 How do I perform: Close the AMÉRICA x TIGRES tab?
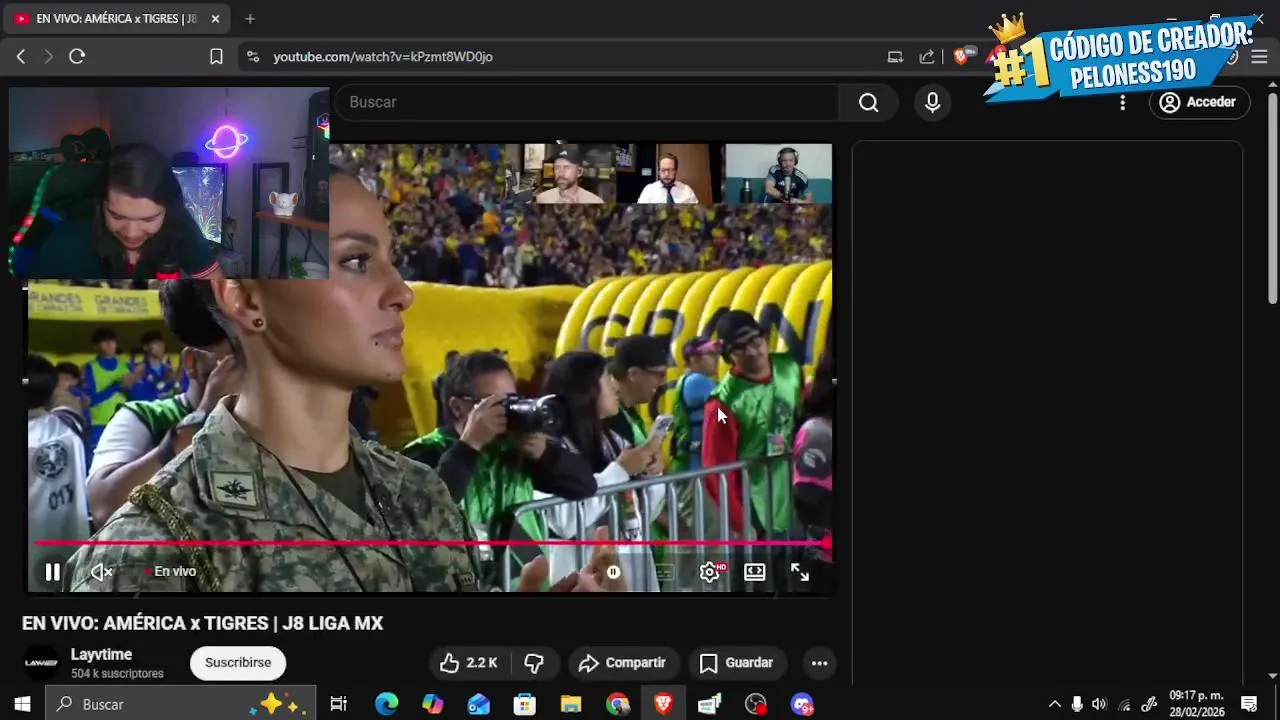coord(215,19)
